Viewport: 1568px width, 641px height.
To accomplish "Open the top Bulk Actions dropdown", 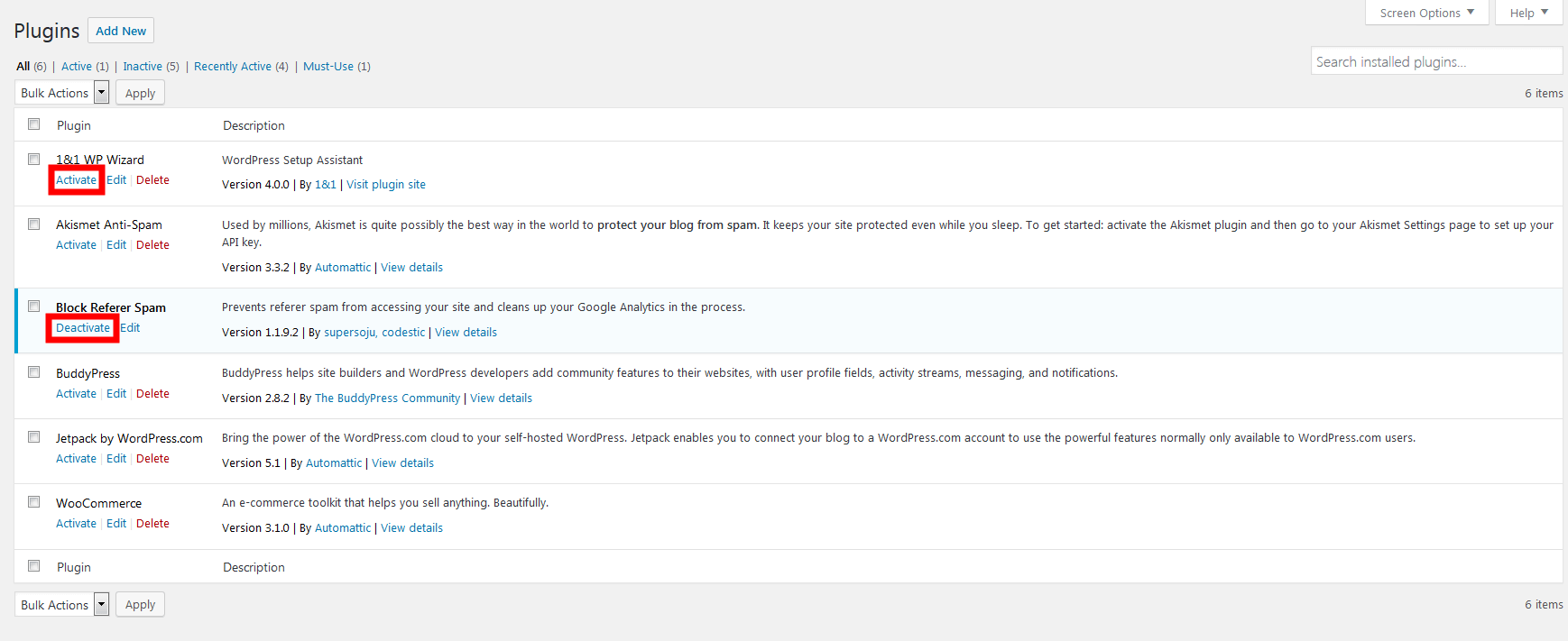I will point(62,93).
